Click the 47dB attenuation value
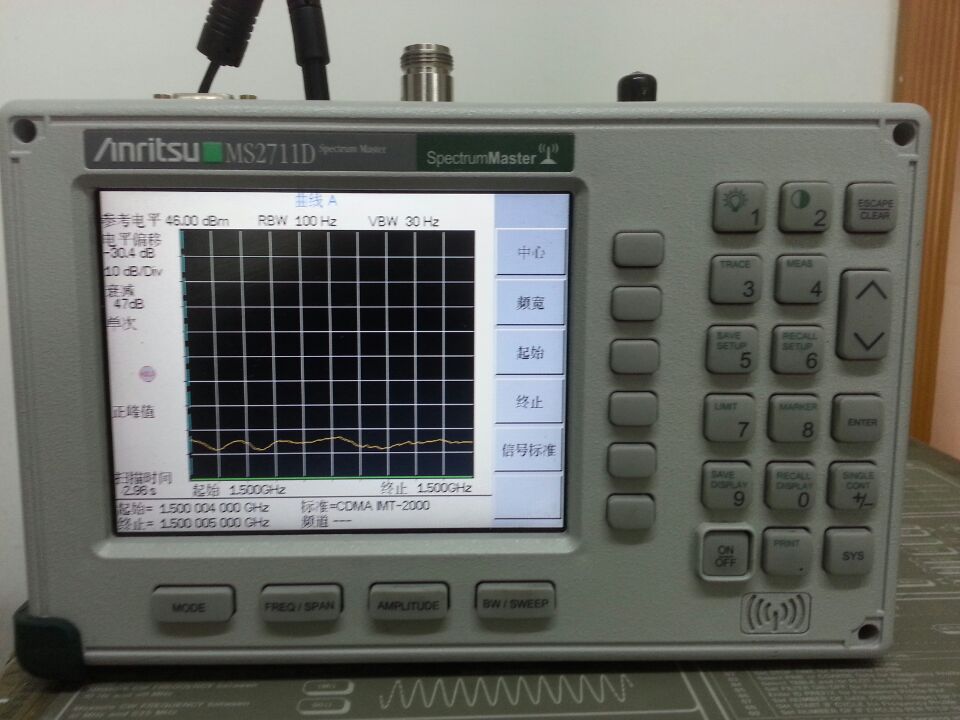This screenshot has height=720, width=960. coord(129,304)
